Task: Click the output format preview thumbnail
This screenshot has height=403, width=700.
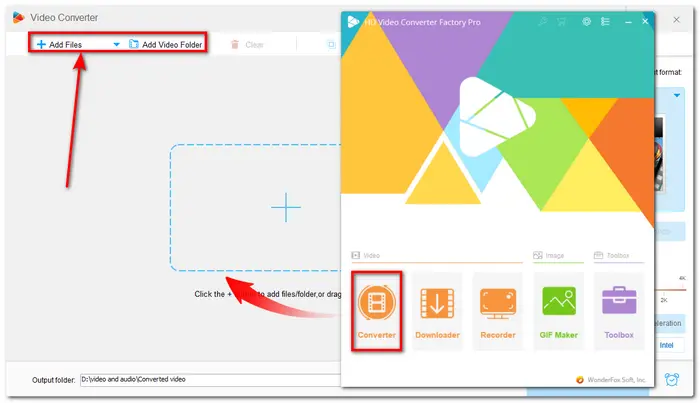Action: point(659,154)
